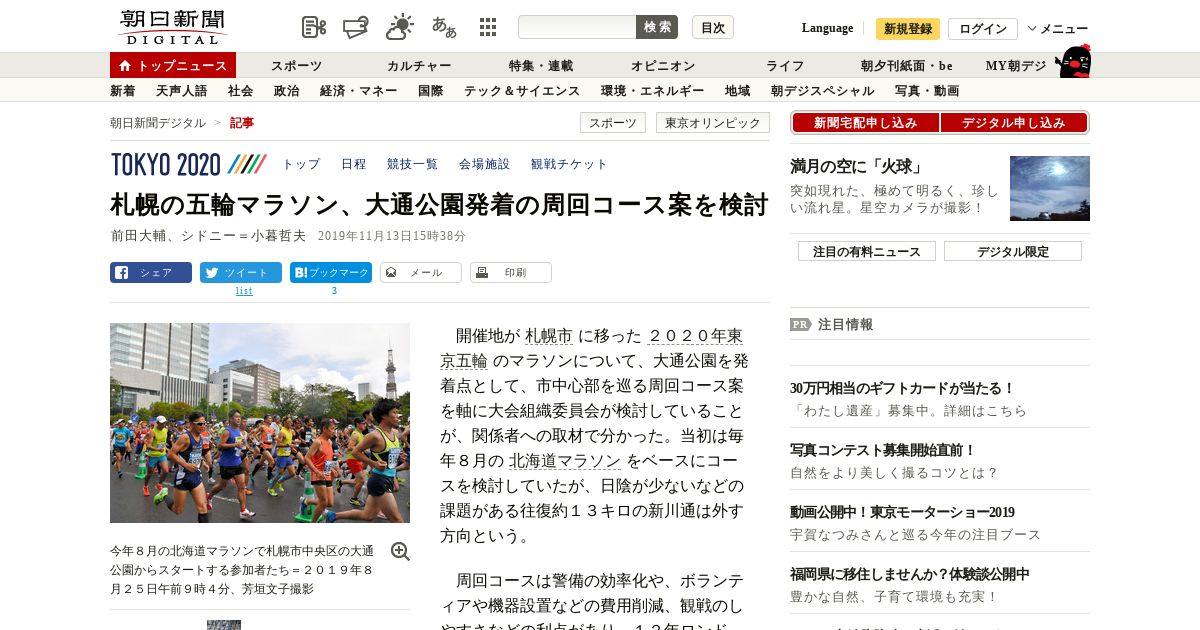Screen dimensions: 1200x630
Task: Select the カルチャー tab
Action: coord(419,66)
